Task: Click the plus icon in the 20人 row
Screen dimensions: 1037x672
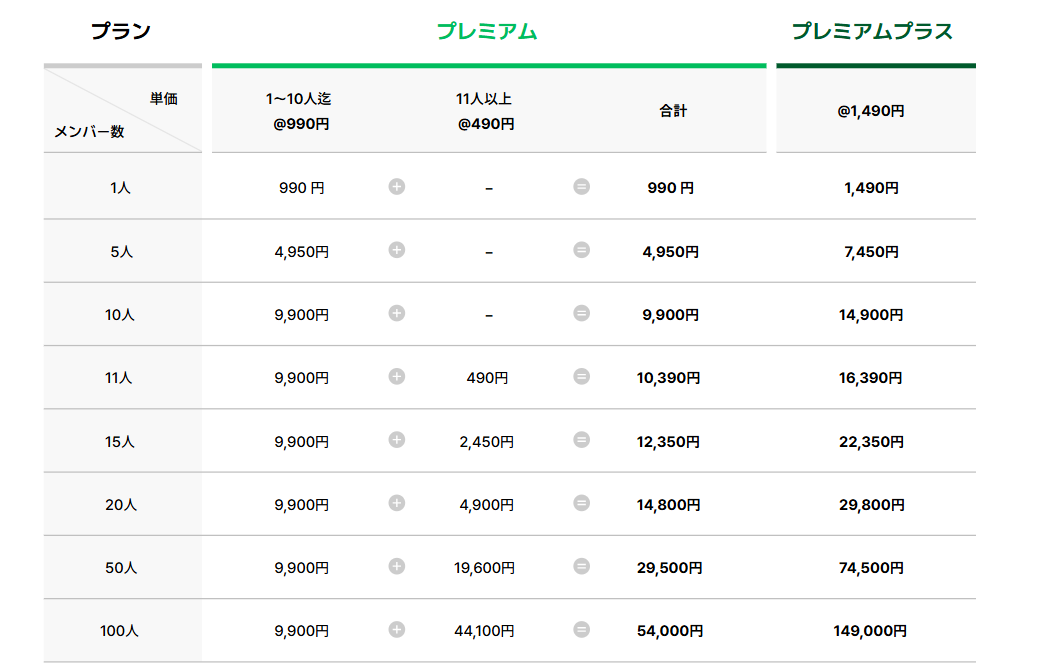Action: coord(396,503)
